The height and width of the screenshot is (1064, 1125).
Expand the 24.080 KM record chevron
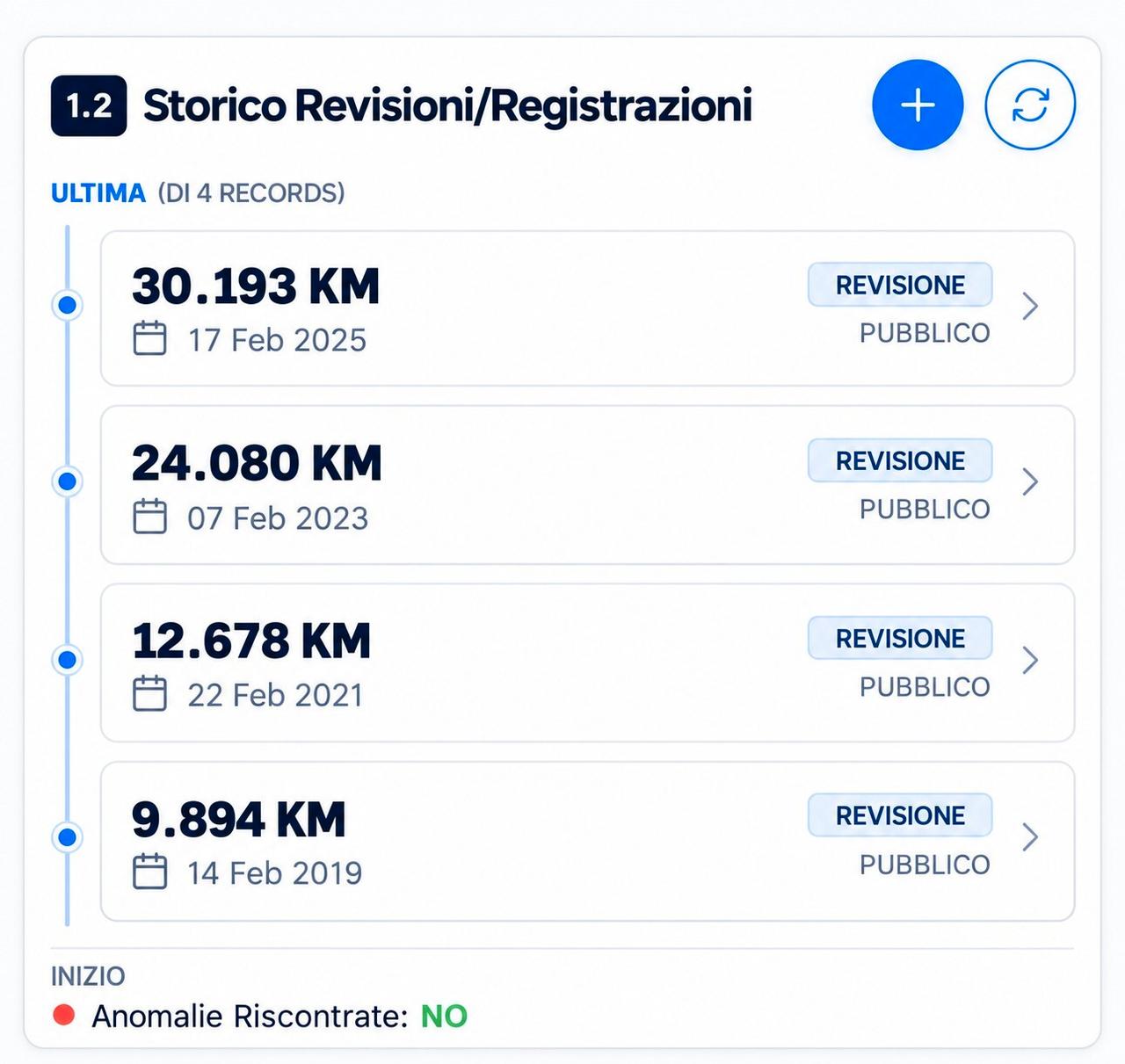tap(1031, 482)
